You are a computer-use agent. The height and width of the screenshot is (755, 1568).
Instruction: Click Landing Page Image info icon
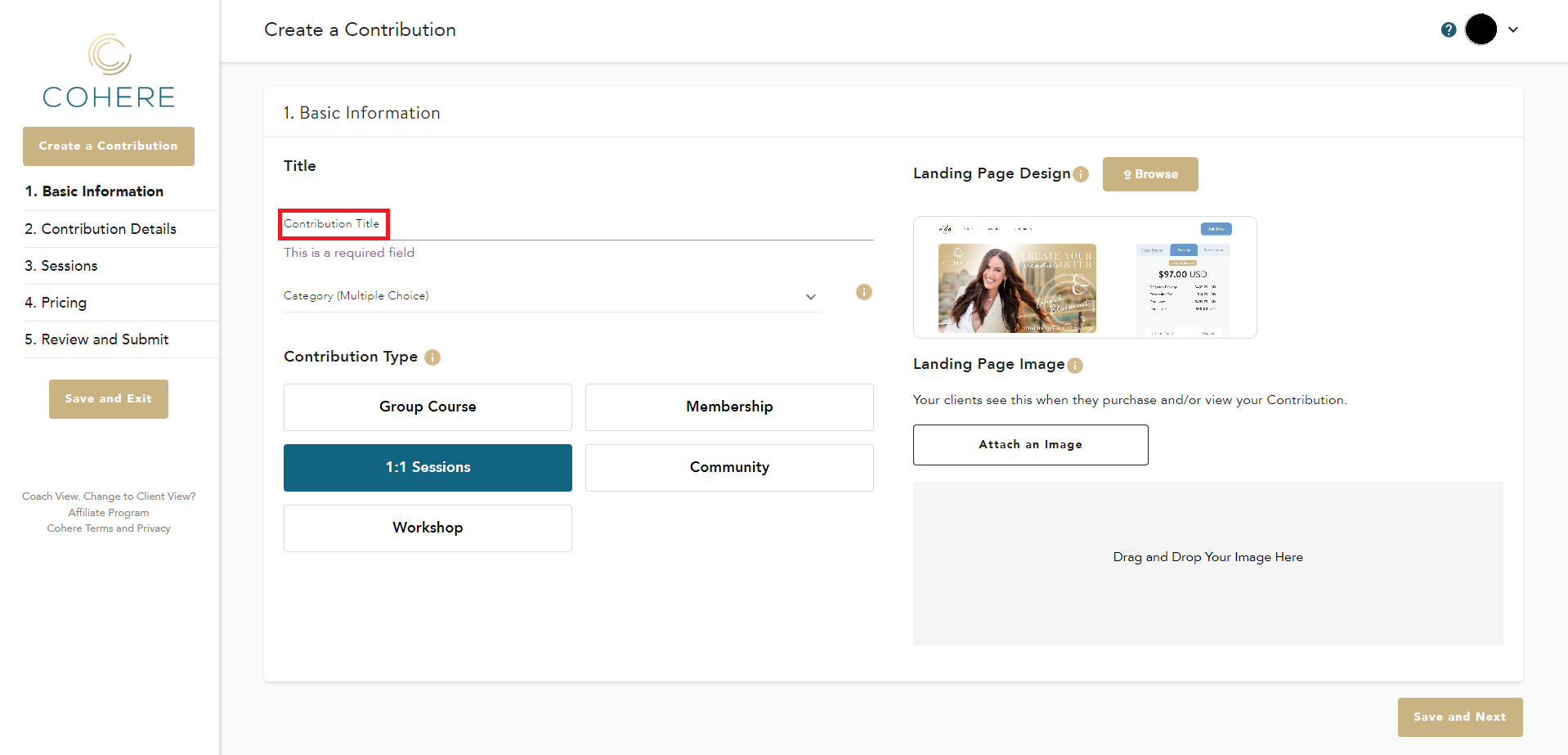click(x=1075, y=366)
